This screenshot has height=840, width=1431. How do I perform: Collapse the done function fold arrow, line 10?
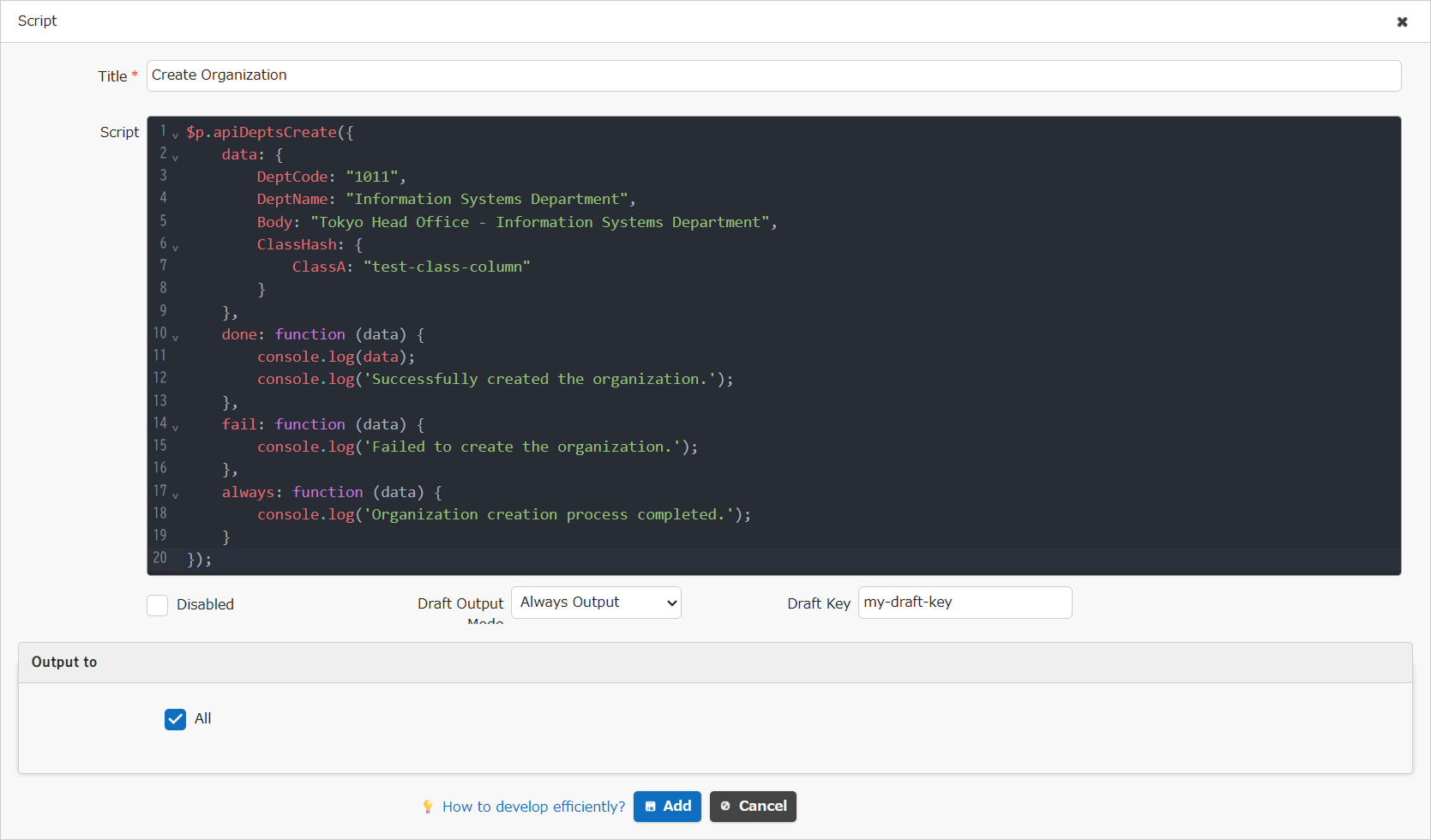tap(175, 337)
